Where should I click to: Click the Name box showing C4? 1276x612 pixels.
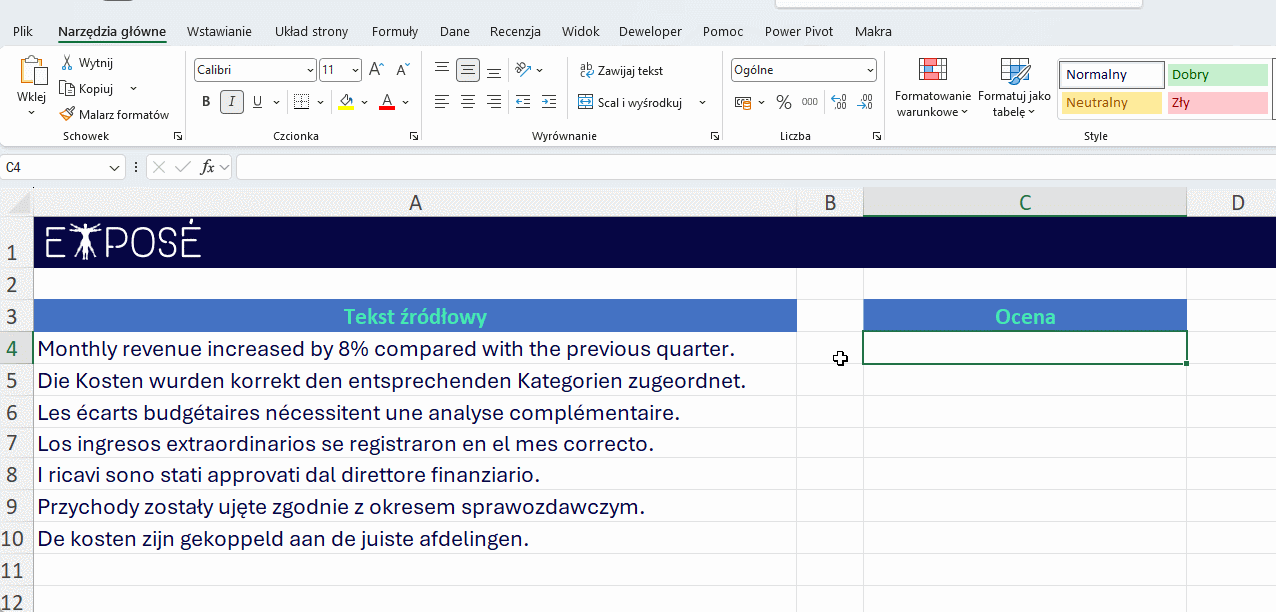pos(55,167)
